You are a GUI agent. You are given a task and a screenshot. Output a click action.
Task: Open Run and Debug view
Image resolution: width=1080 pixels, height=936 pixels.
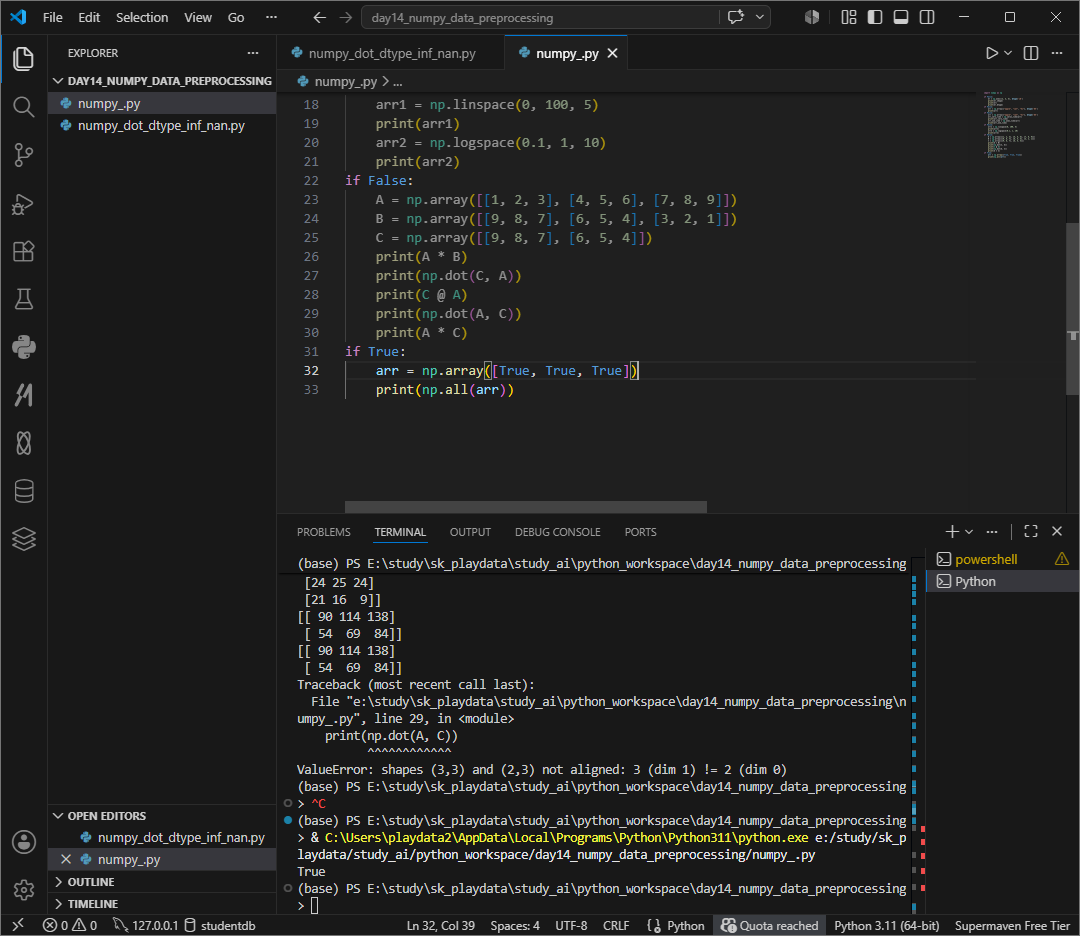pyautogui.click(x=23, y=203)
